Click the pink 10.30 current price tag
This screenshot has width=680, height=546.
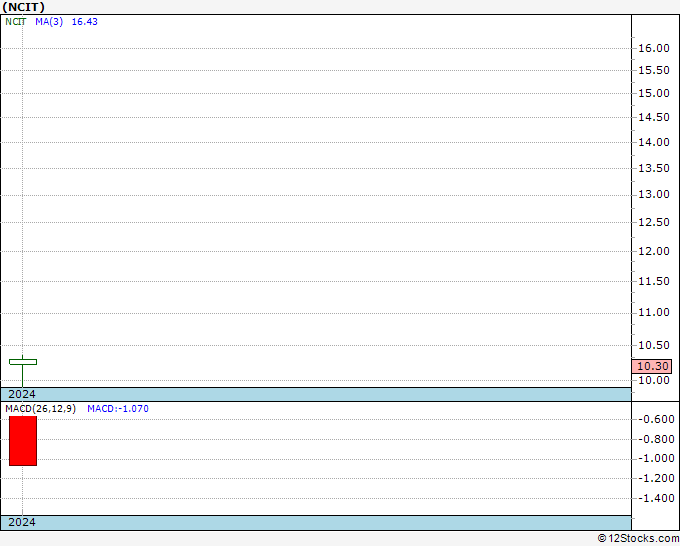[652, 366]
